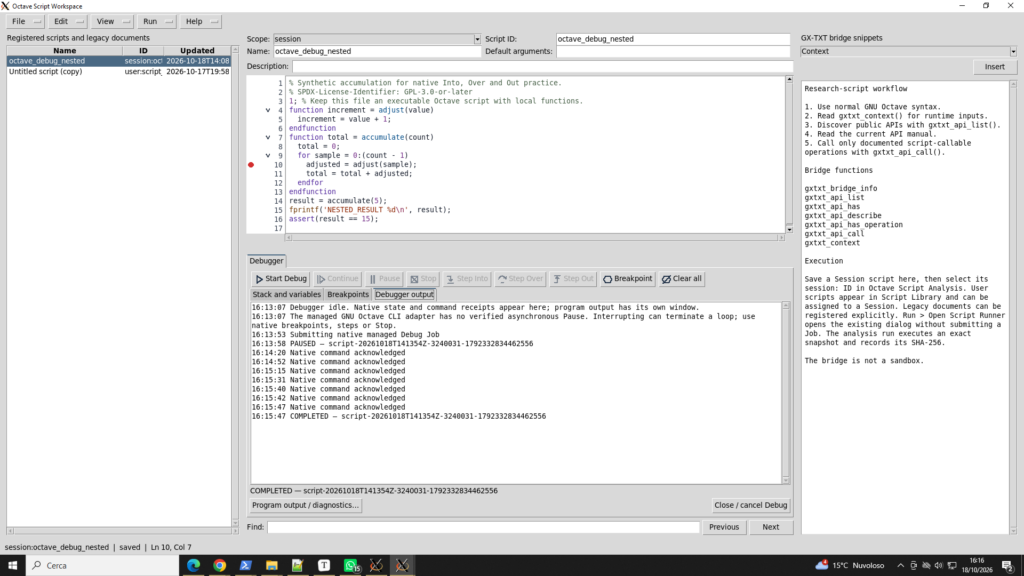Click line 14 accumulate(5) call in editor
This screenshot has height=576, width=1024.
pyautogui.click(x=357, y=200)
